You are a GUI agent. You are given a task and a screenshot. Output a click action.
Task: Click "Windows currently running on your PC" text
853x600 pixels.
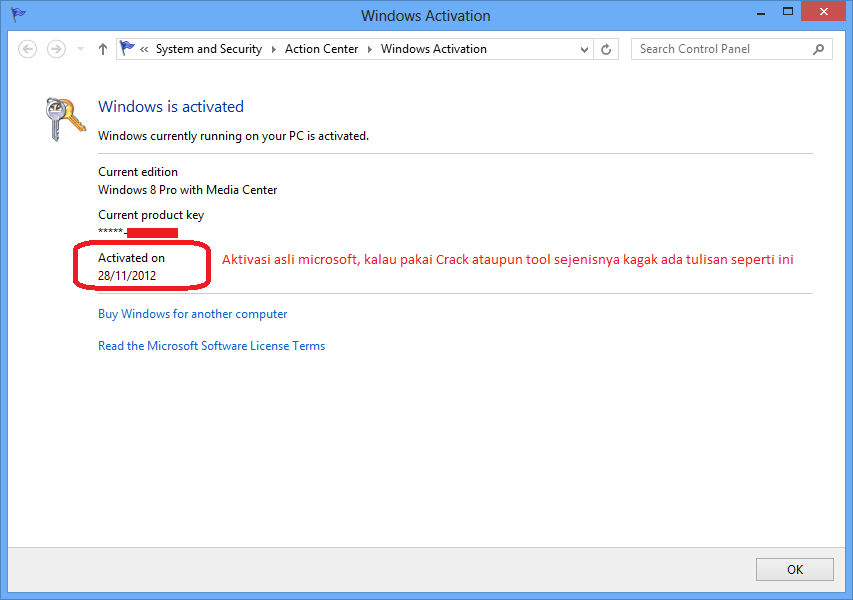click(x=201, y=136)
